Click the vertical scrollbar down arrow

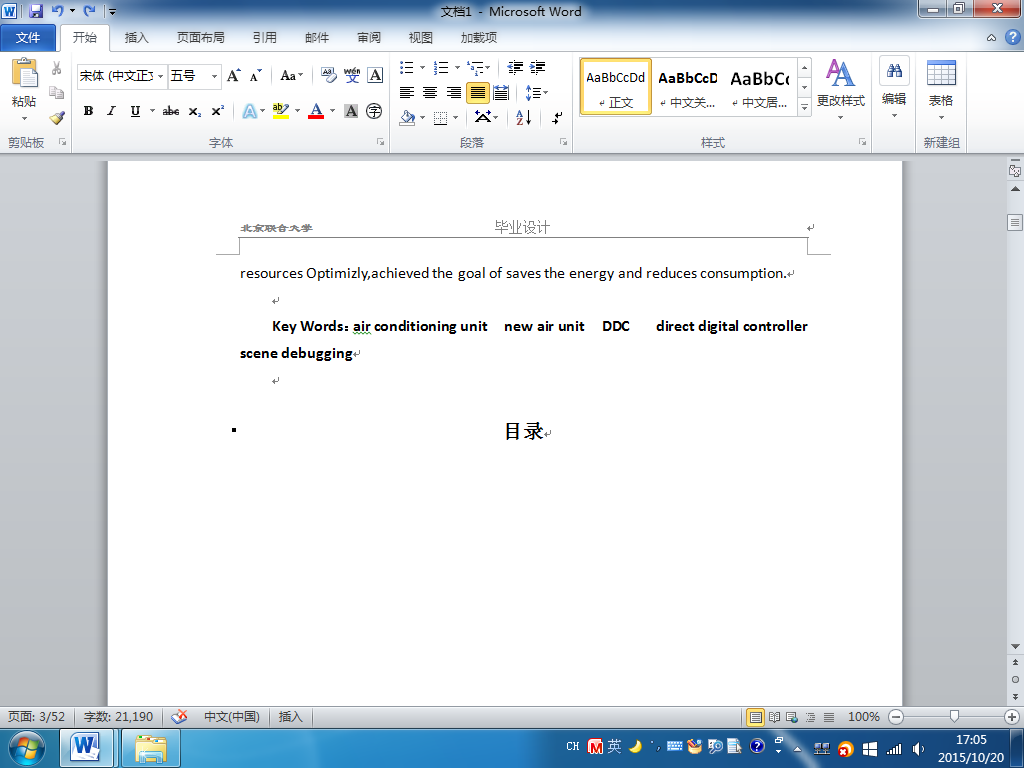1015,647
